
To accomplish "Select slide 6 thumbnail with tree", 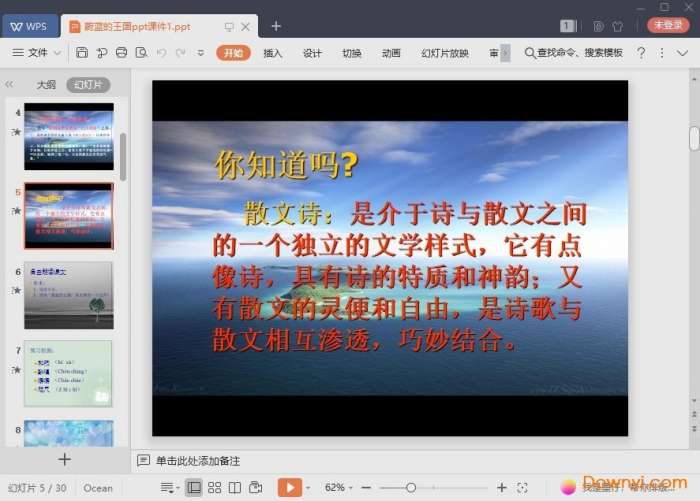I will click(69, 295).
